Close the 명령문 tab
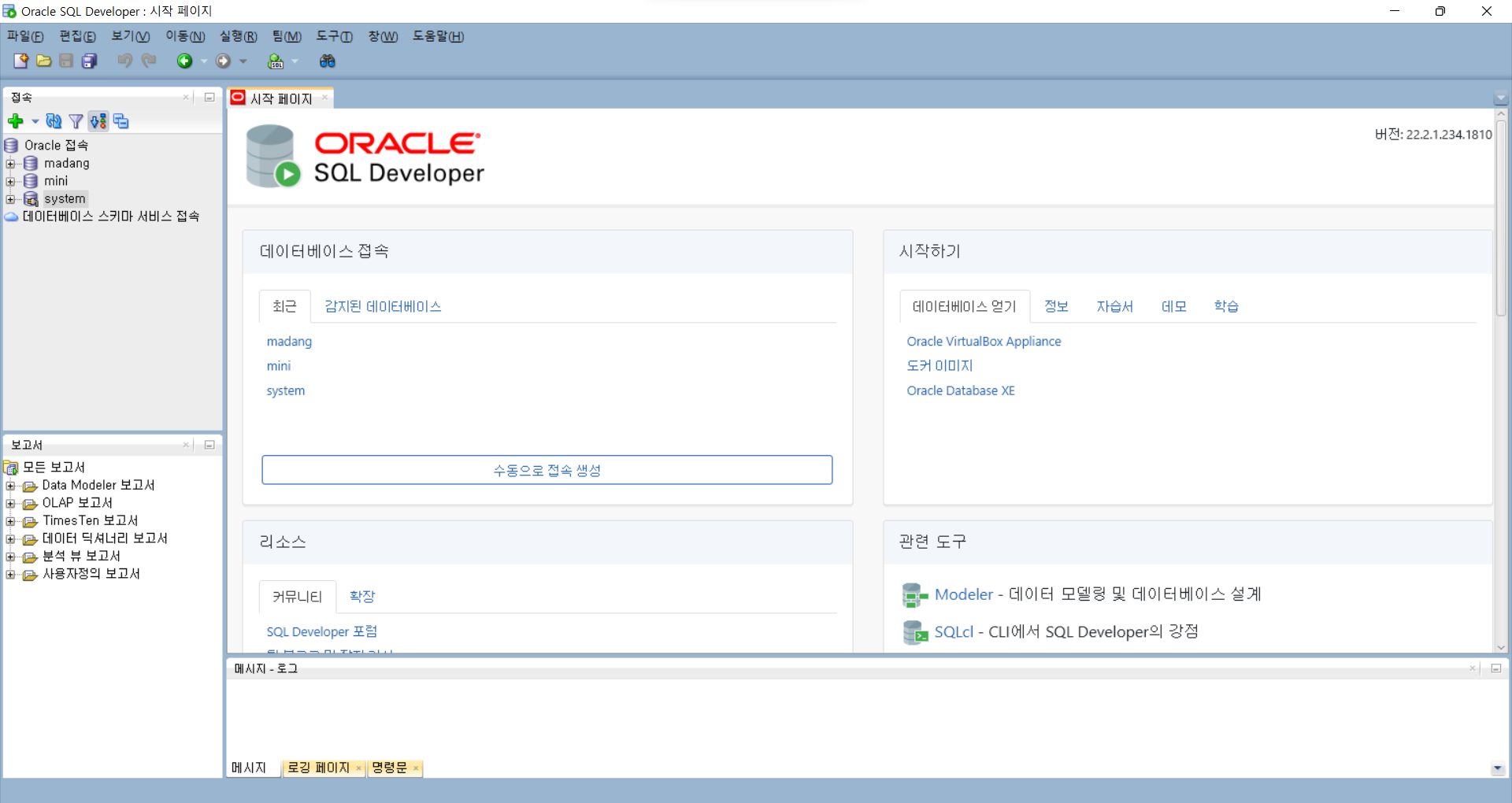The width and height of the screenshot is (1512, 803). [x=416, y=768]
